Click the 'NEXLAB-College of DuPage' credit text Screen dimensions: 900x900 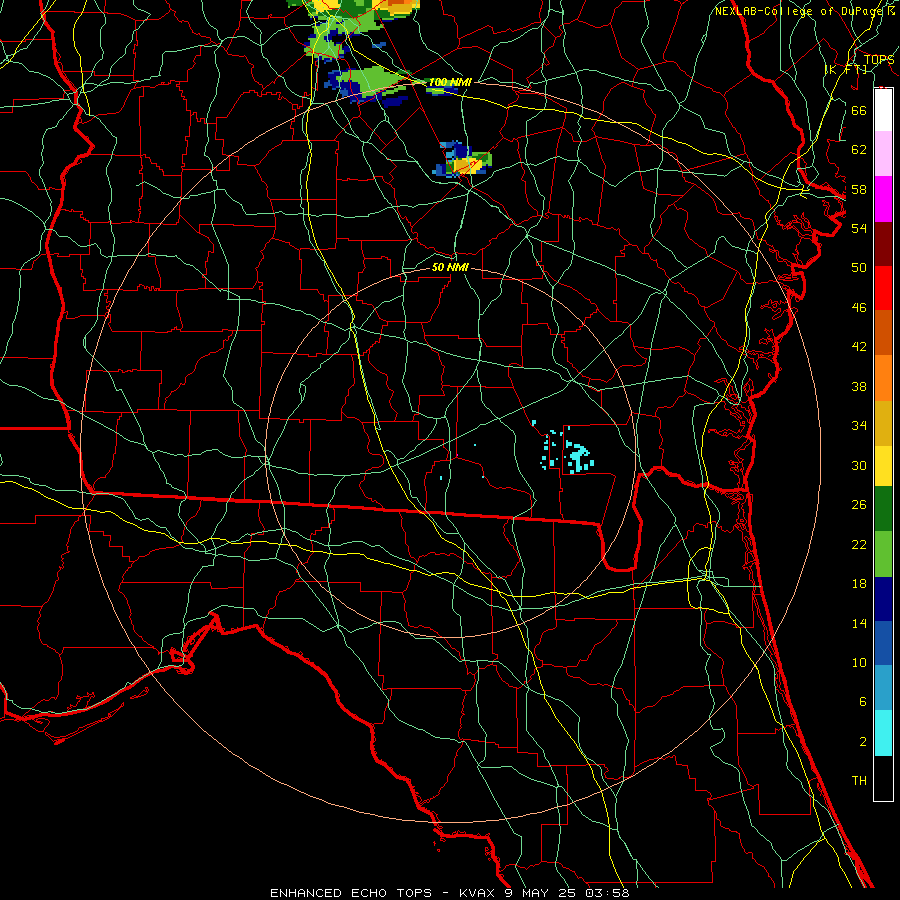(x=800, y=11)
